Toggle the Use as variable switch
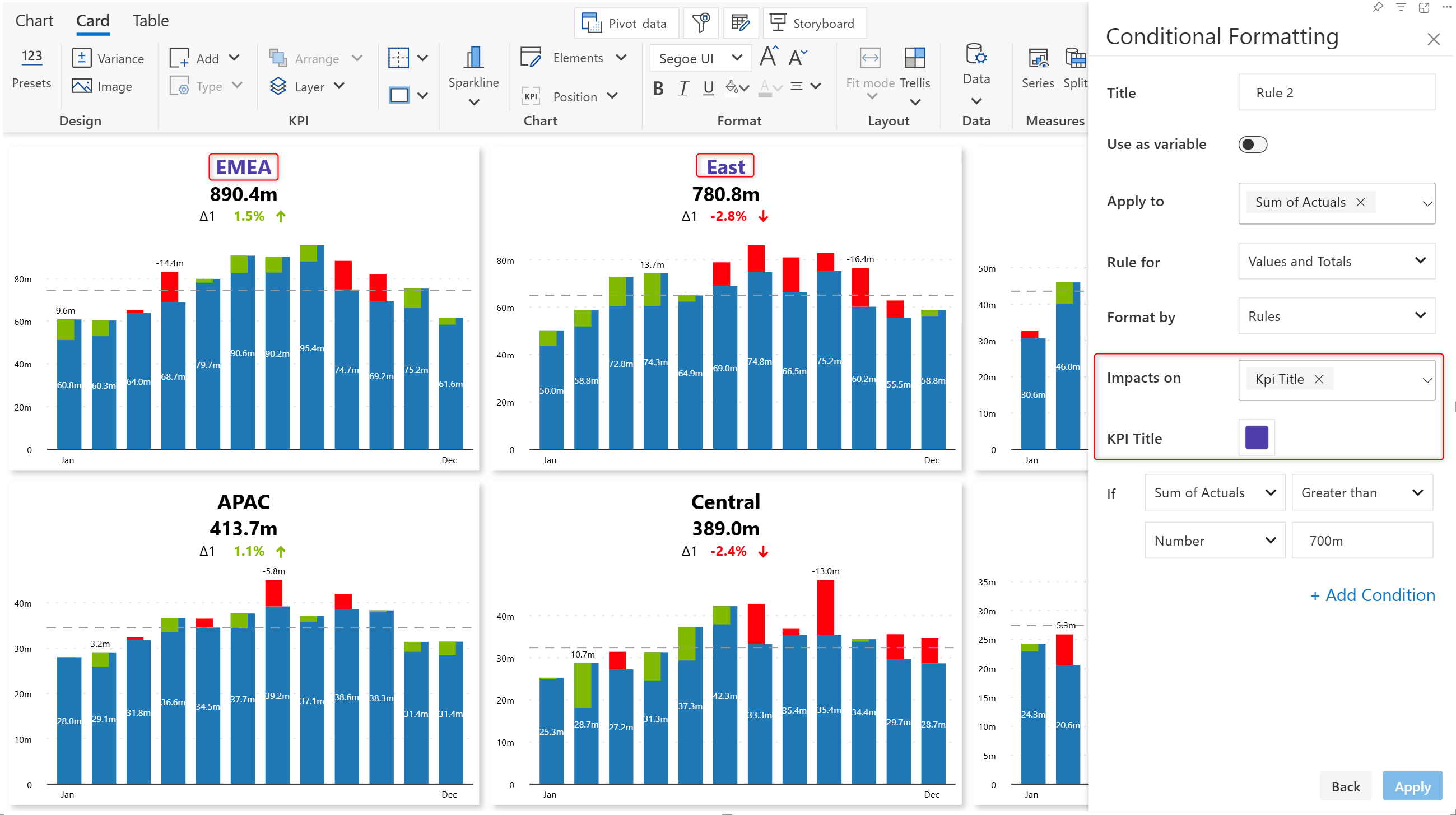 tap(1252, 144)
